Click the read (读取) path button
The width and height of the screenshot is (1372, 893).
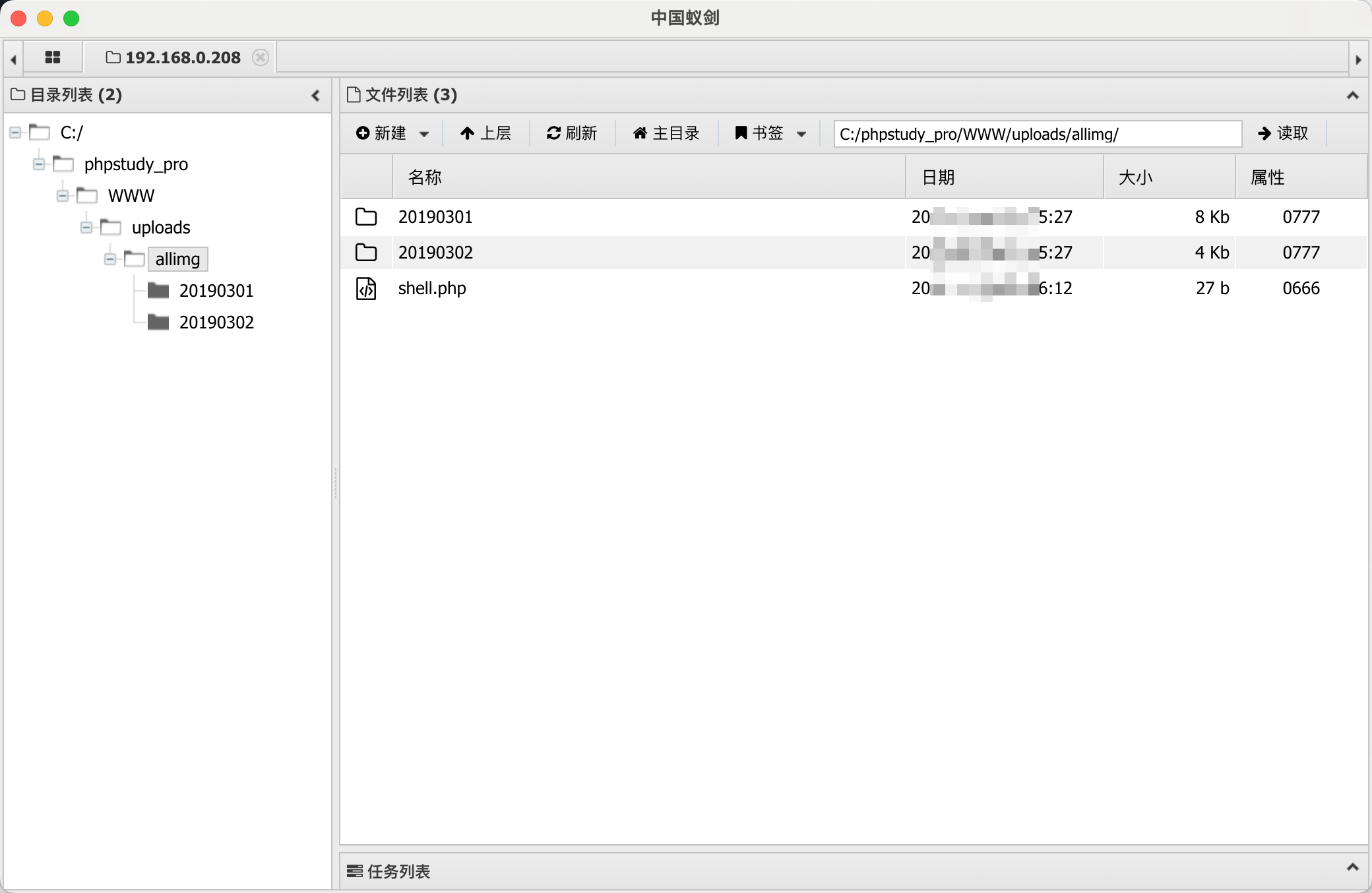click(1282, 133)
